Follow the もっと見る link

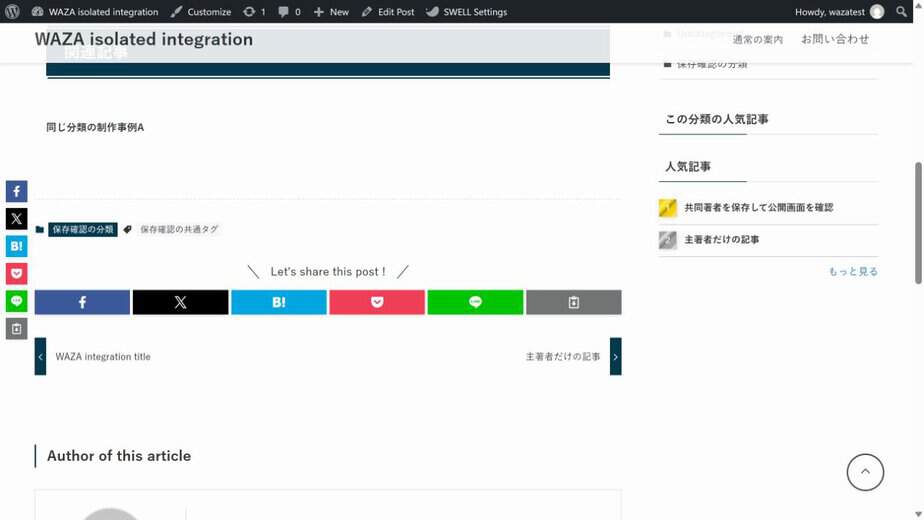pos(853,271)
